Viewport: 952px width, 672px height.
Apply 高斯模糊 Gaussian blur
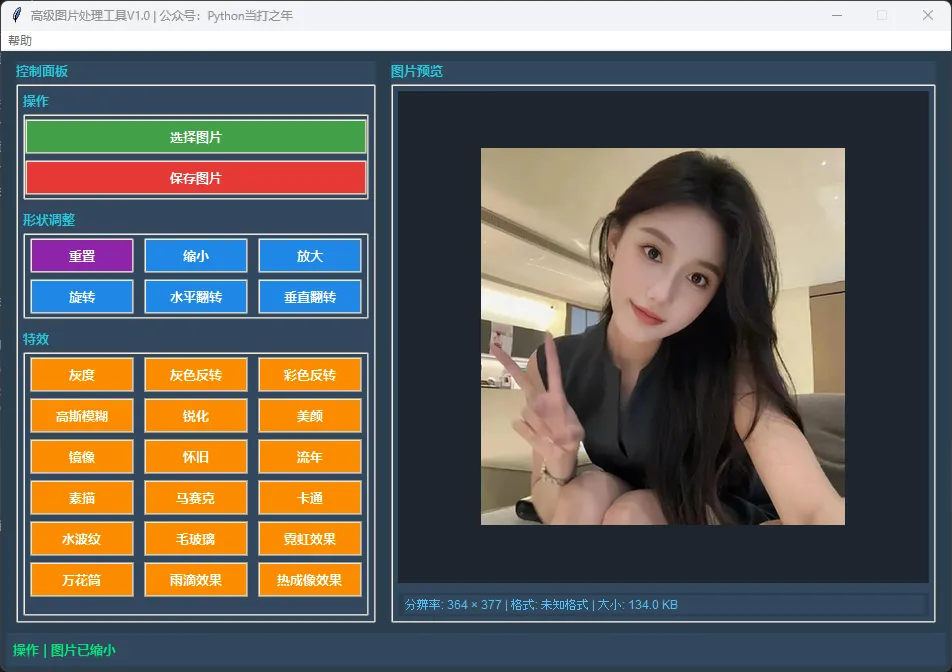[81, 415]
